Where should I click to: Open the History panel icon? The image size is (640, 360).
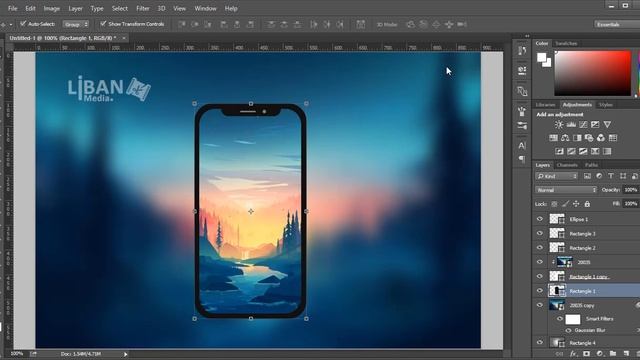[x=522, y=50]
